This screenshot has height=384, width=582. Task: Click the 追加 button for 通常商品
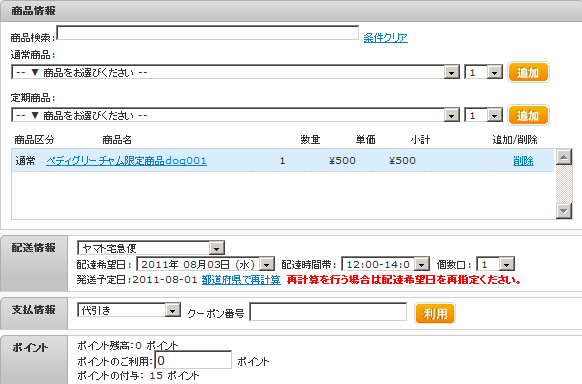[x=528, y=72]
